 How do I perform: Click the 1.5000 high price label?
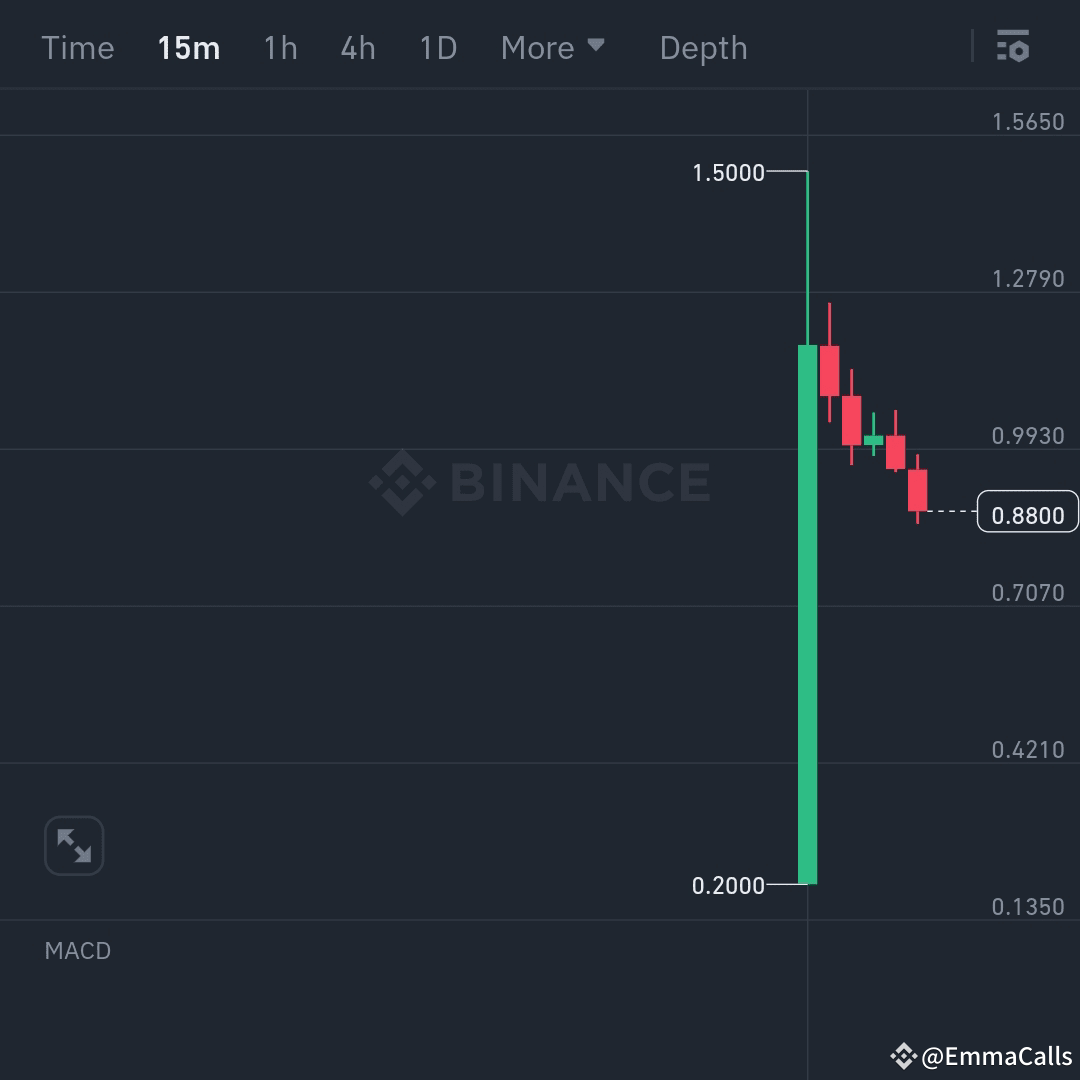point(728,172)
